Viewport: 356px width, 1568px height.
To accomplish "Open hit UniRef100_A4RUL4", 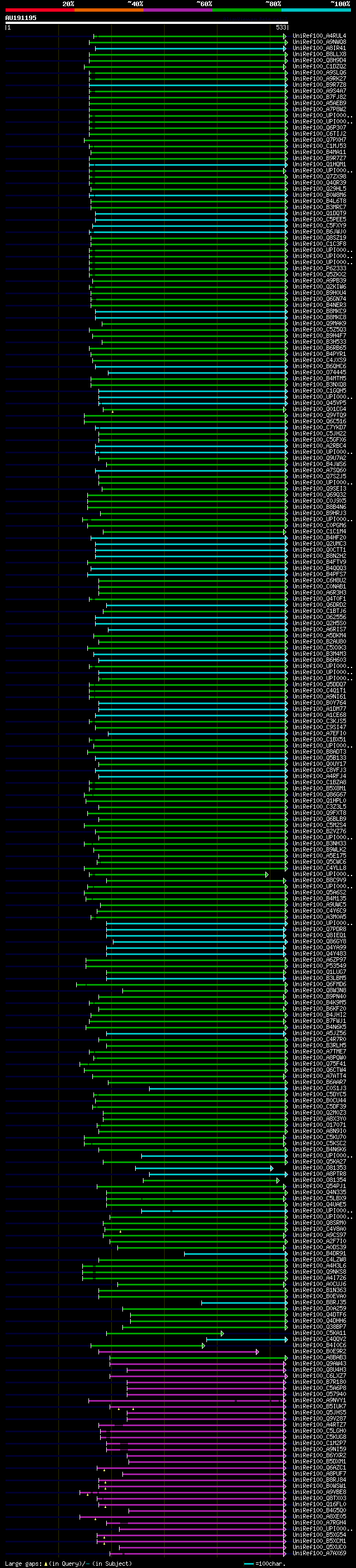I will 319,36.
